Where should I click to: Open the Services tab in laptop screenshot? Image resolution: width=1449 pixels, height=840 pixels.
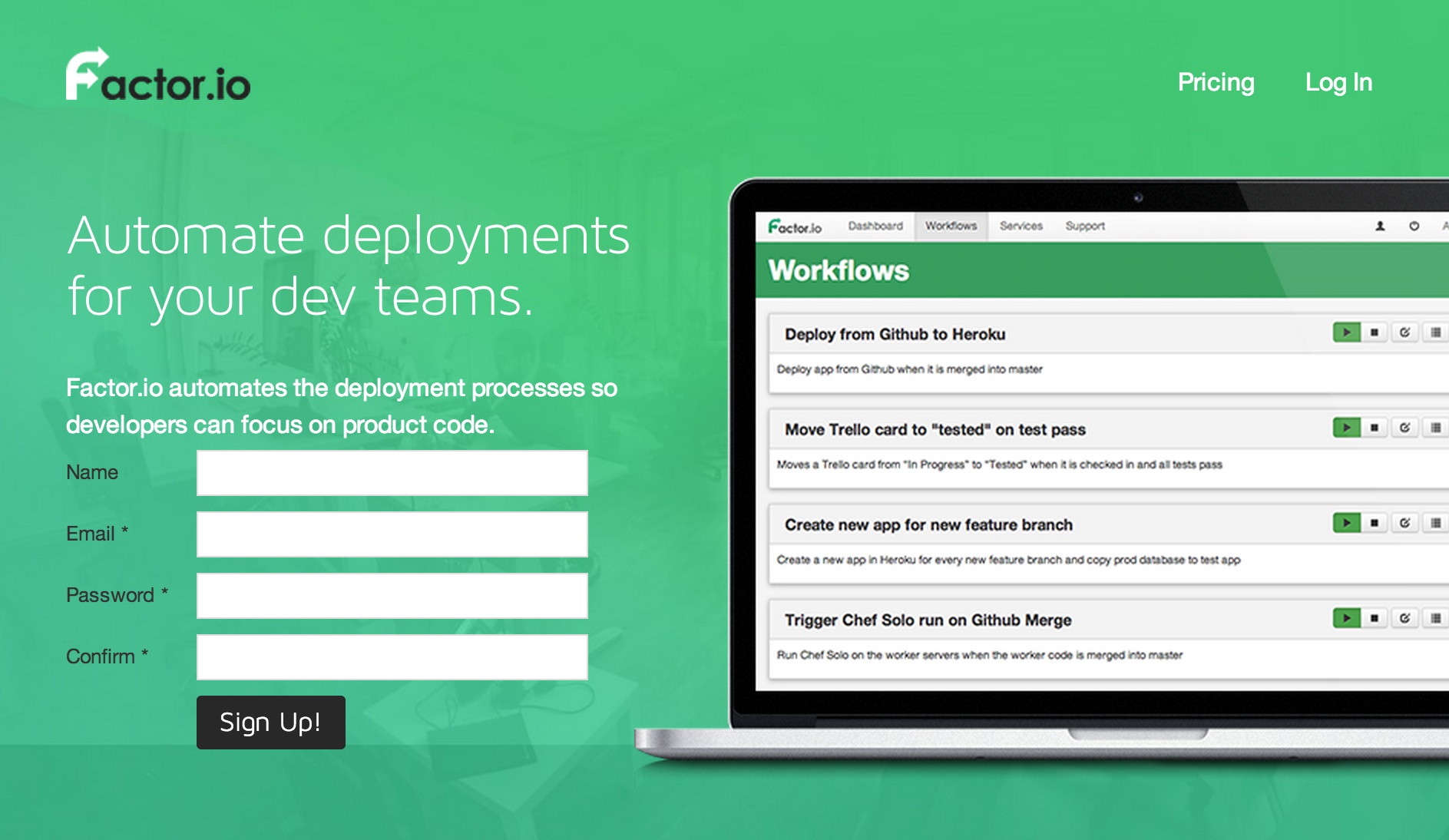coord(1021,226)
